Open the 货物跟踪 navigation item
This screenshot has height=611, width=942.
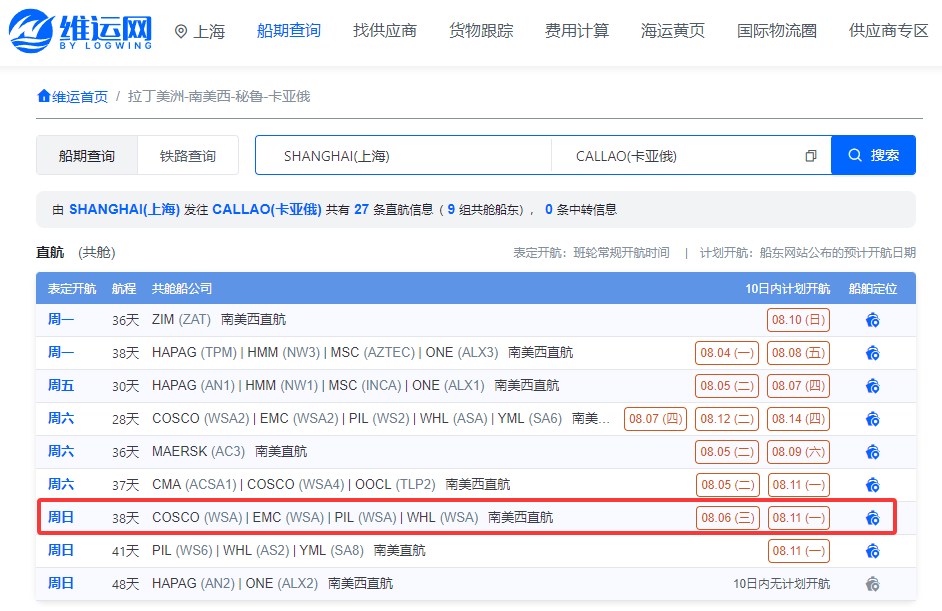(481, 31)
